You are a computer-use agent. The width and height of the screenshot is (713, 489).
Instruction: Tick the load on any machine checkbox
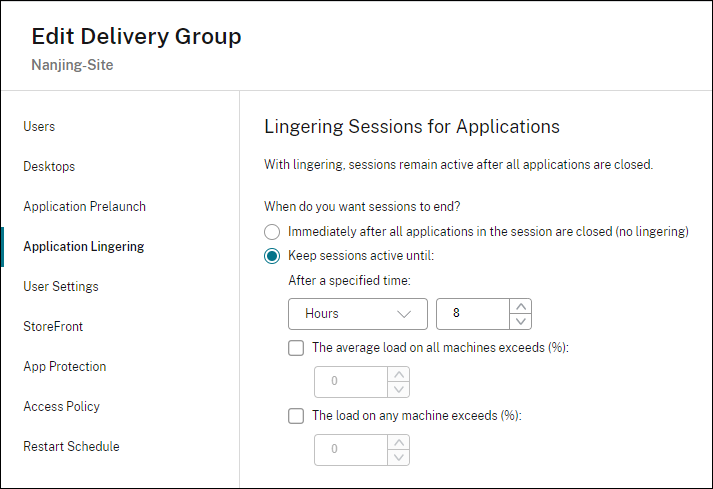click(x=296, y=415)
